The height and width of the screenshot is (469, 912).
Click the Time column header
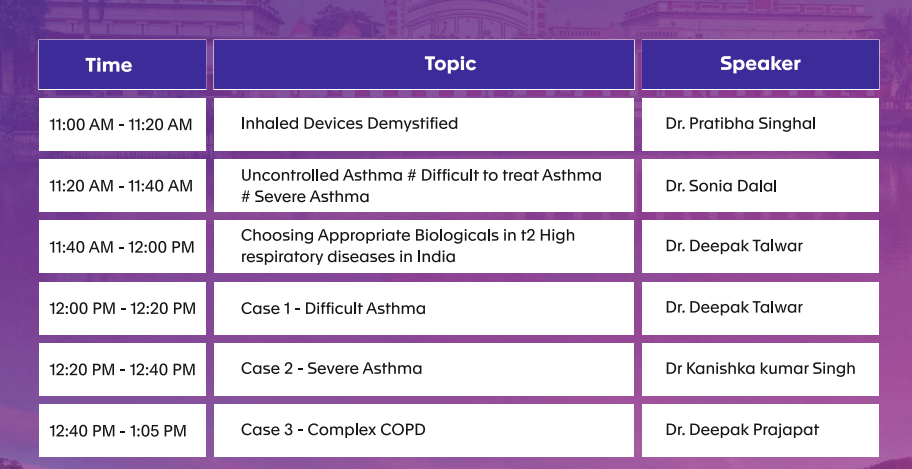click(109, 65)
